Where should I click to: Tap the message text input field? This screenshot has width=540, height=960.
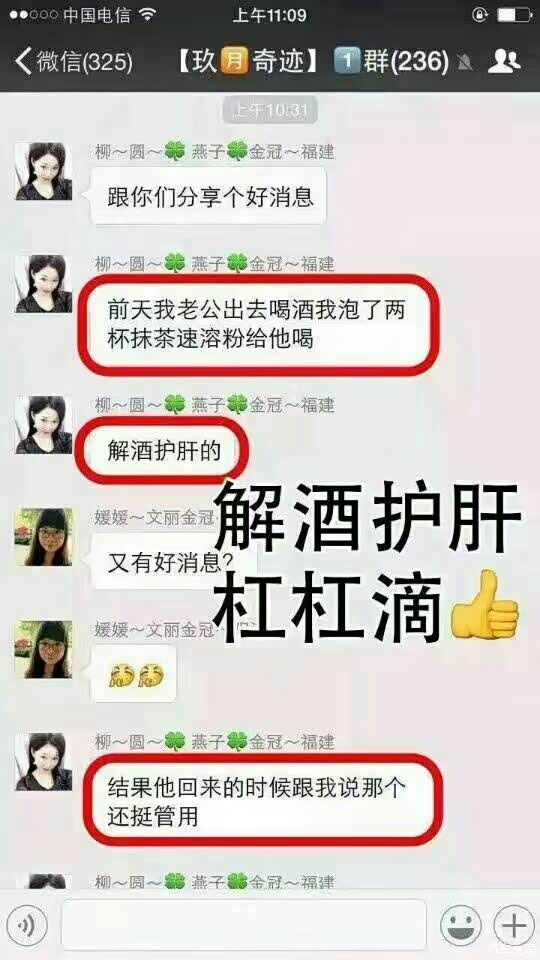click(x=243, y=925)
